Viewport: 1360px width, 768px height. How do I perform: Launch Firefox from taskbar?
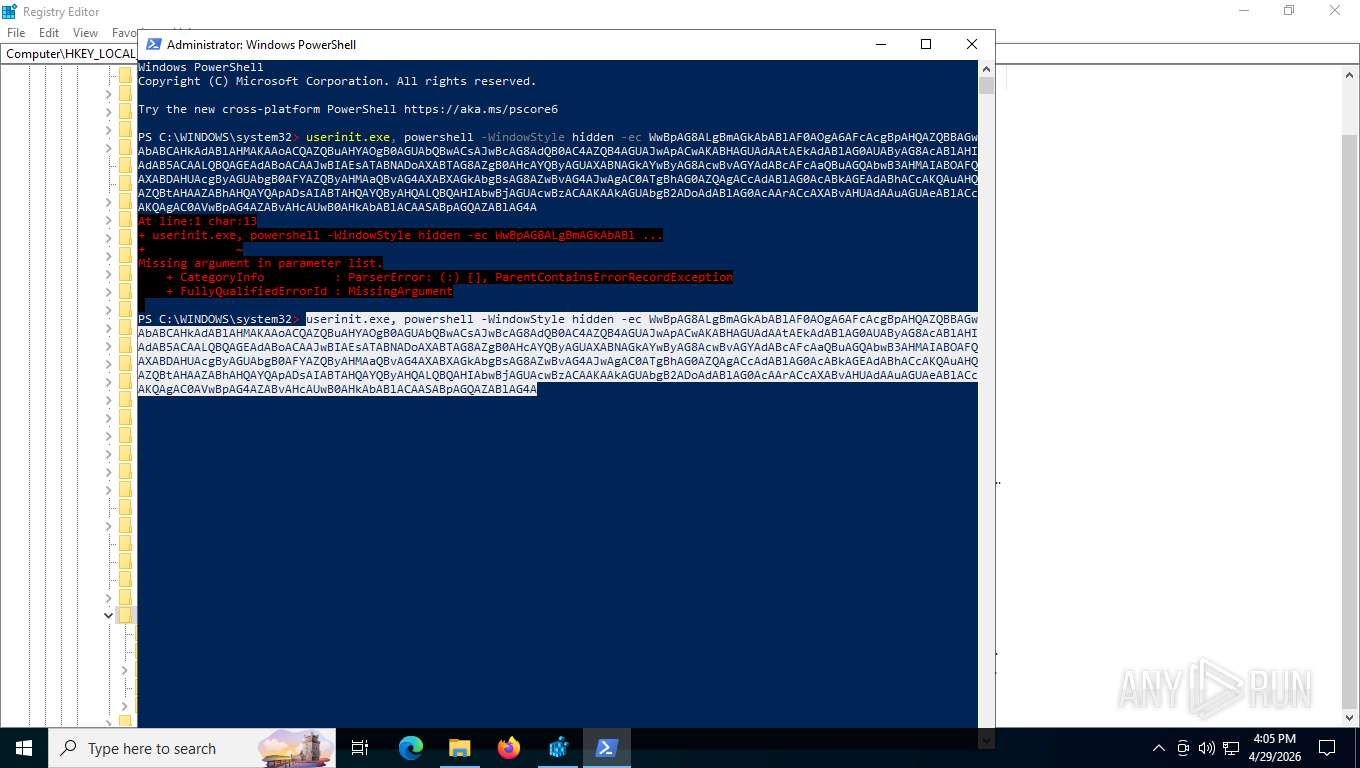pos(509,748)
